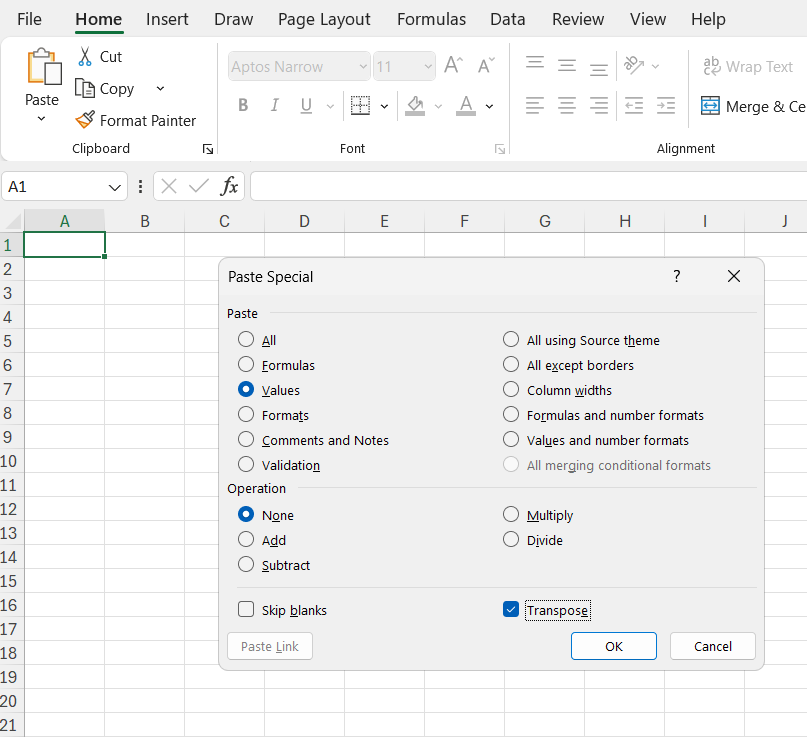
Task: Choose the Multiply operation radio button
Action: pos(511,514)
